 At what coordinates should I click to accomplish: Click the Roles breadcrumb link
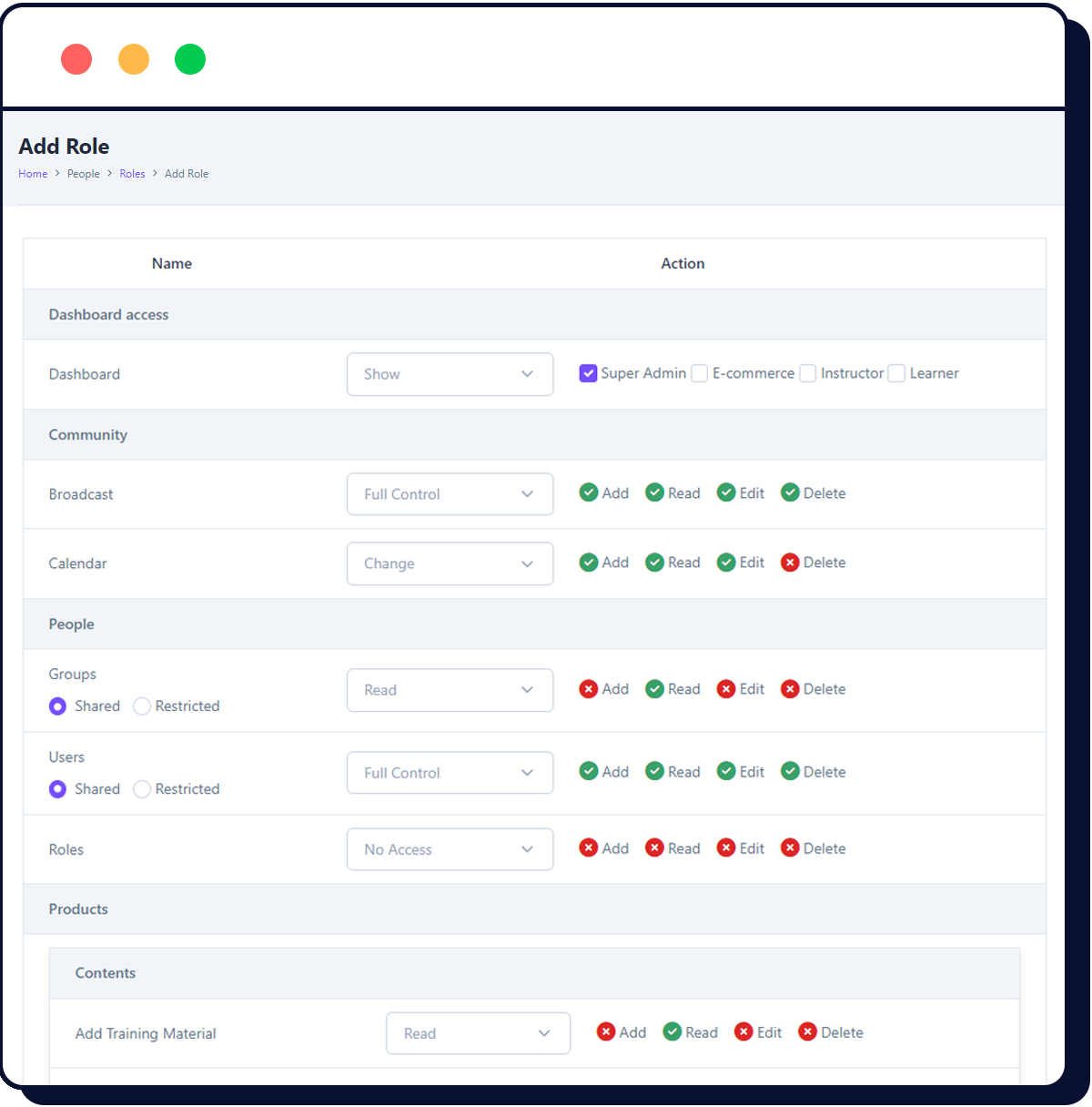(x=132, y=173)
